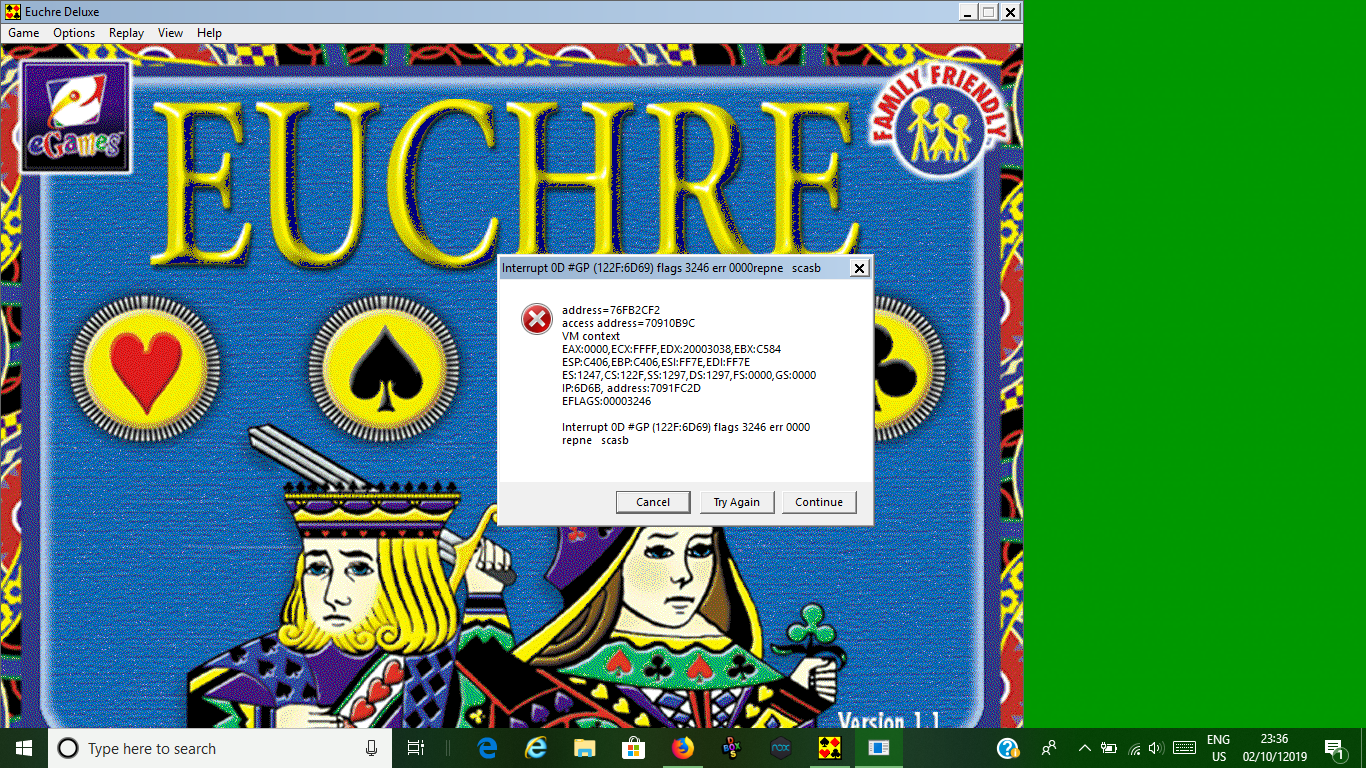This screenshot has height=768, width=1366.
Task: Click the Continue button
Action: 819,502
